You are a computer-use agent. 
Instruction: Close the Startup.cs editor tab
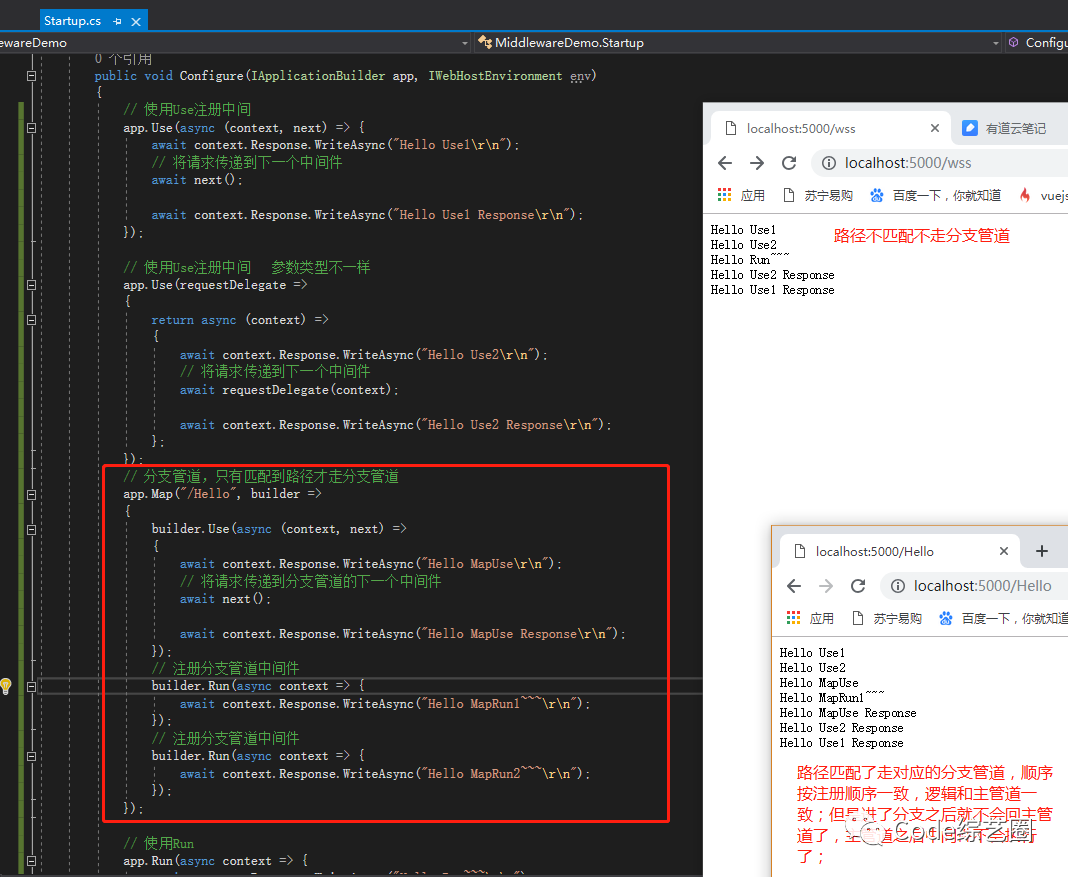click(x=136, y=22)
